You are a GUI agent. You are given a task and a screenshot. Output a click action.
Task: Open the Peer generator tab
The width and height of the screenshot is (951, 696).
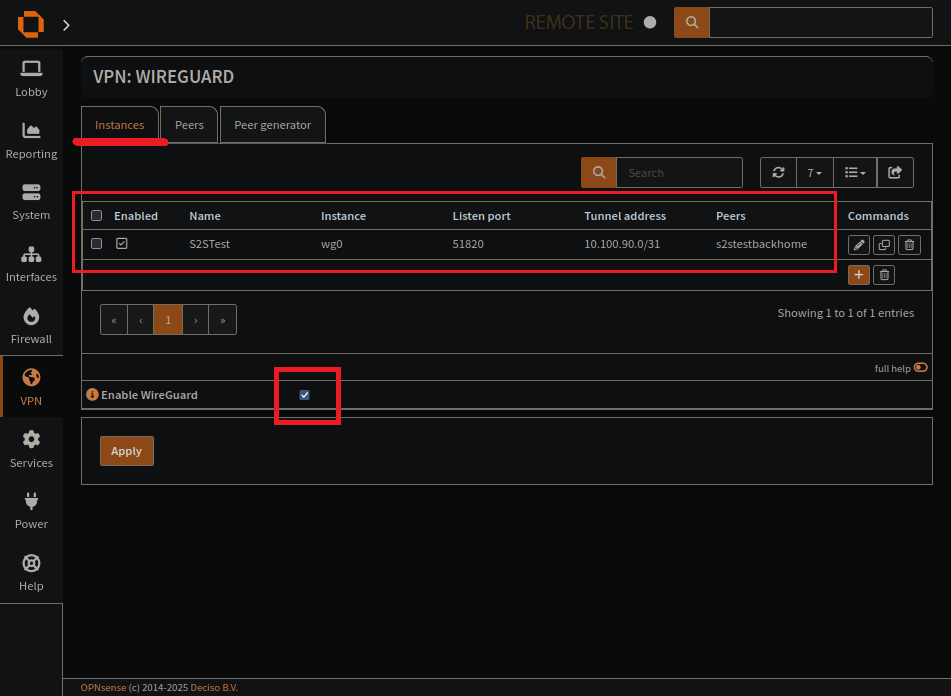coord(272,125)
